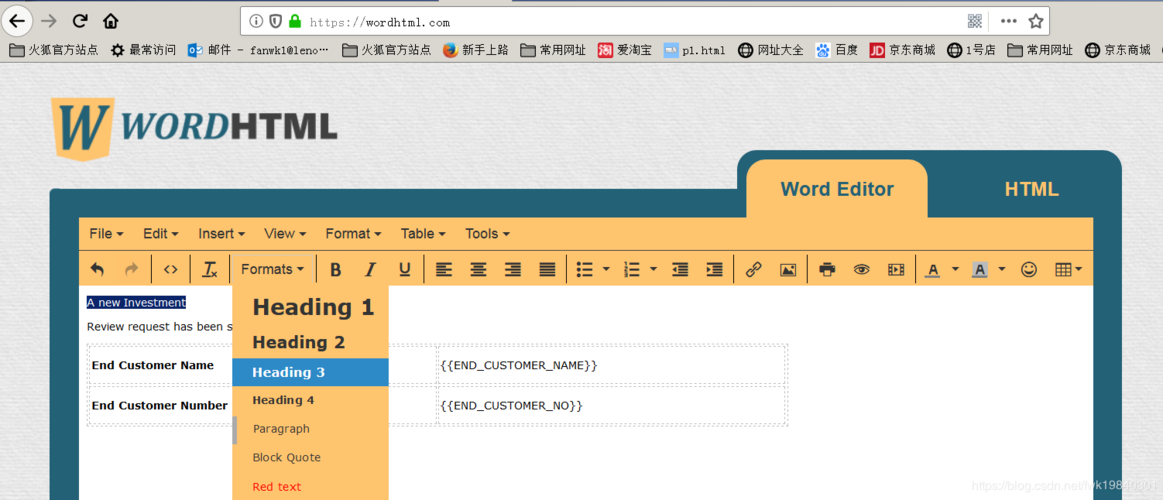
Task: Align text center
Action: point(478,269)
